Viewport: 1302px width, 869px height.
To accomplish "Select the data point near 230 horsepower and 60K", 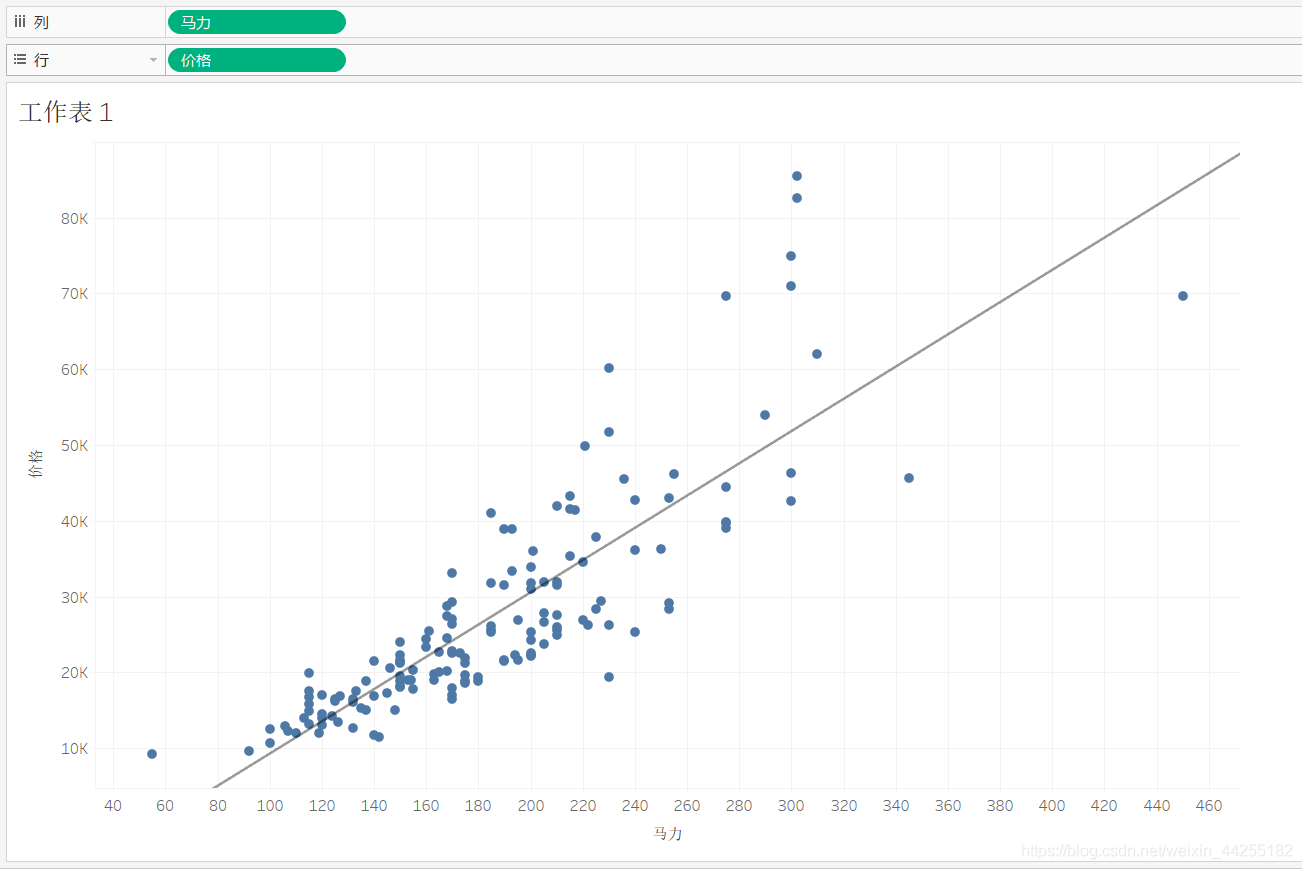I will coord(609,368).
